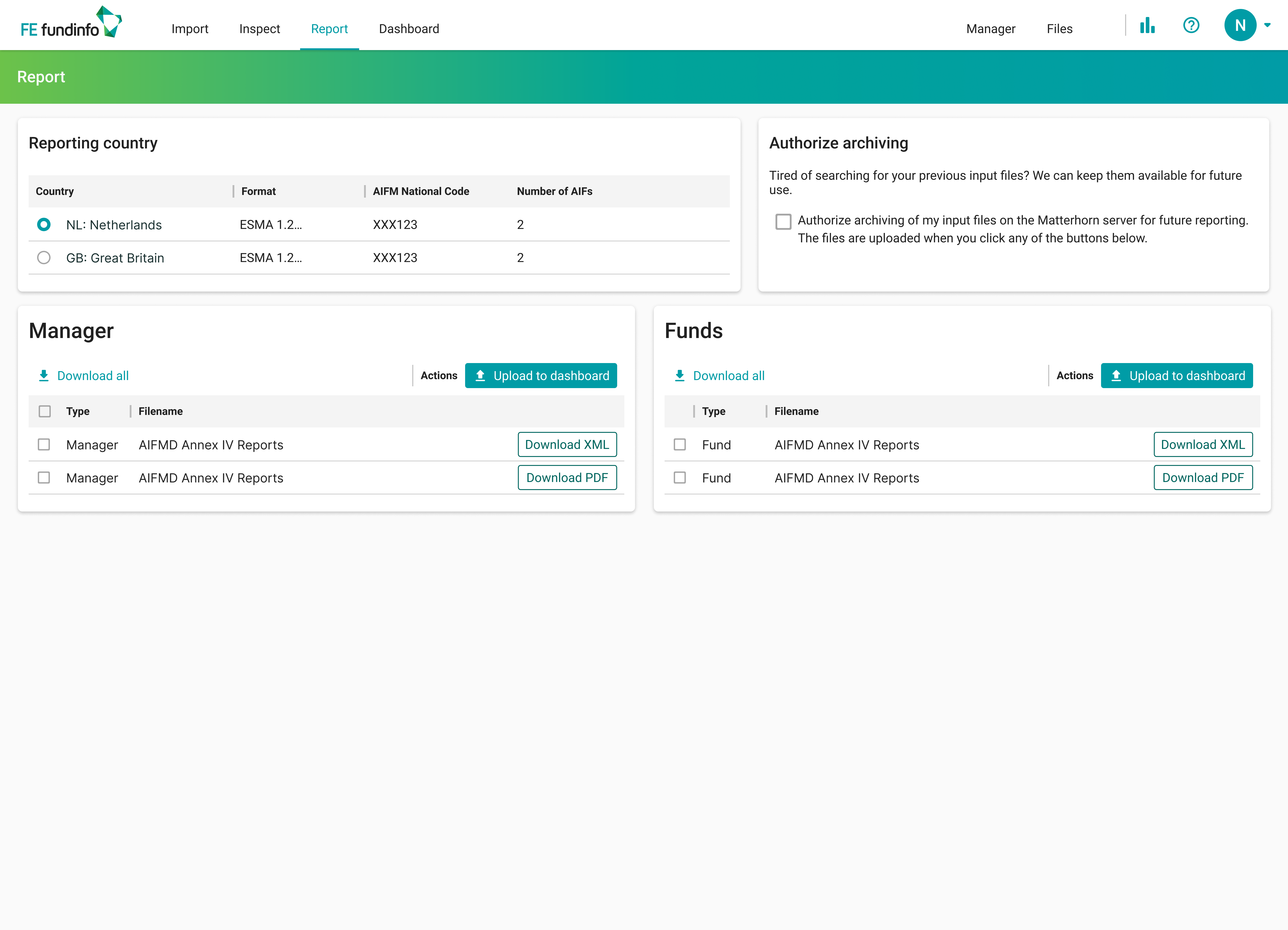Toggle select-all checkbox in Manager table header

[45, 411]
